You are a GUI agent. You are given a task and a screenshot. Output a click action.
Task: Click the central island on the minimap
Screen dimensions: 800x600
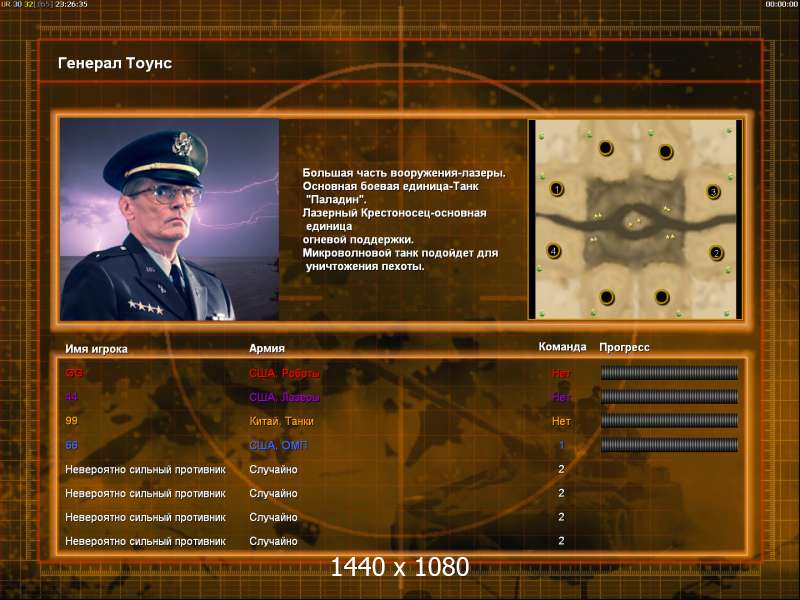click(634, 222)
